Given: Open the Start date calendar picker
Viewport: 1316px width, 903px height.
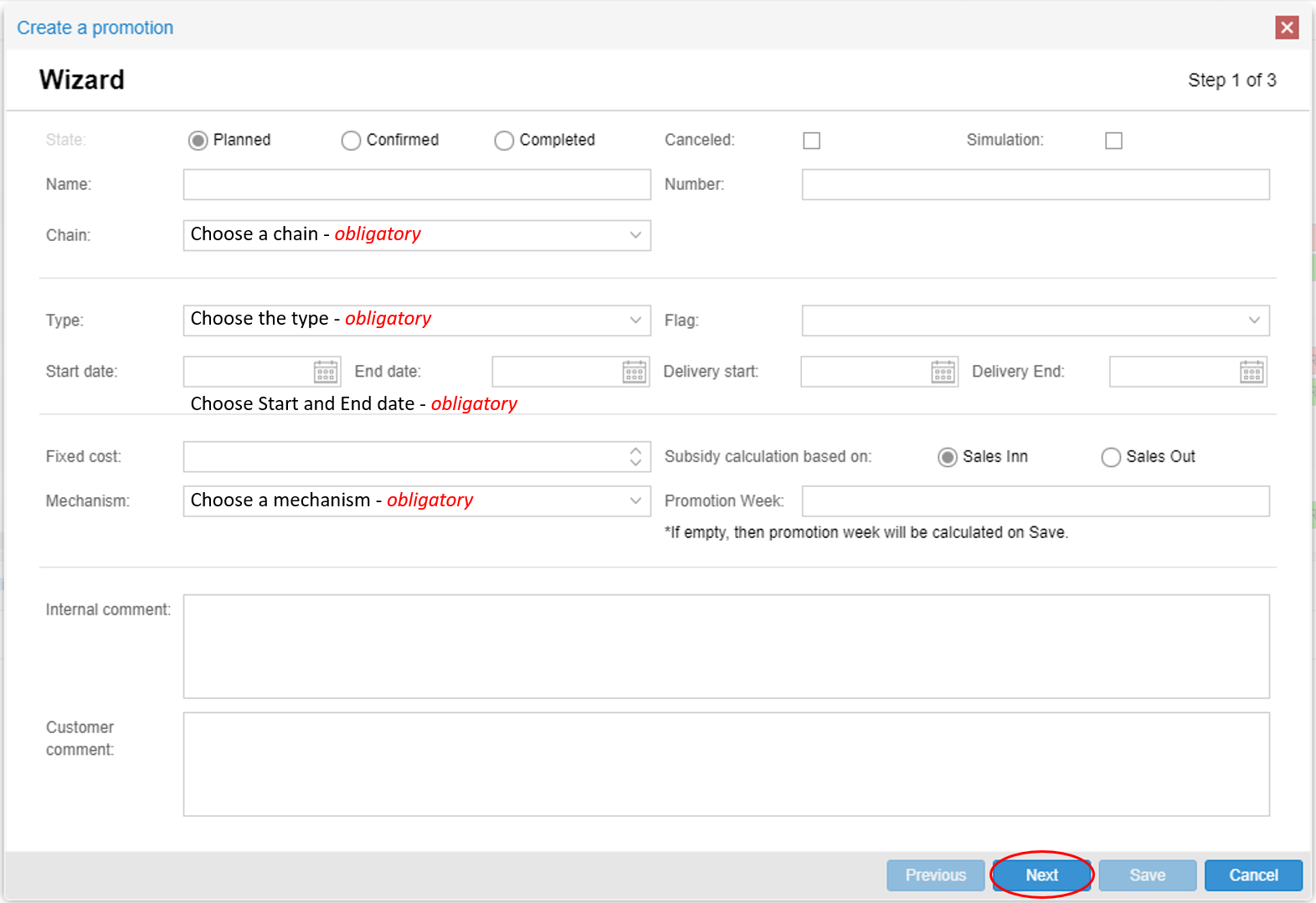Looking at the screenshot, I should tap(326, 372).
